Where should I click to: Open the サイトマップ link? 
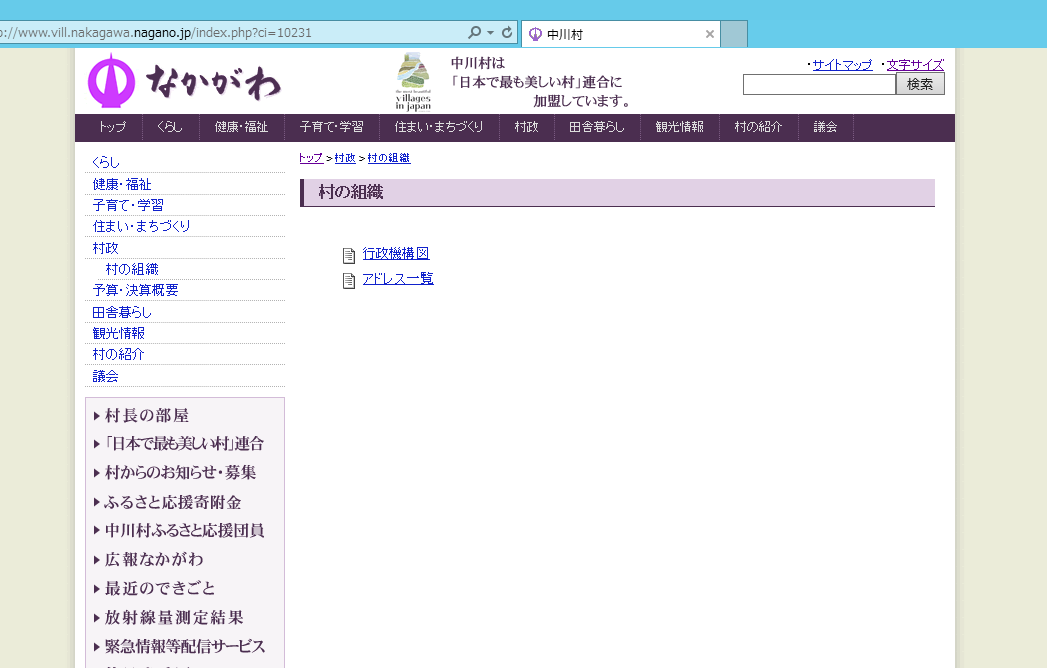coord(842,65)
